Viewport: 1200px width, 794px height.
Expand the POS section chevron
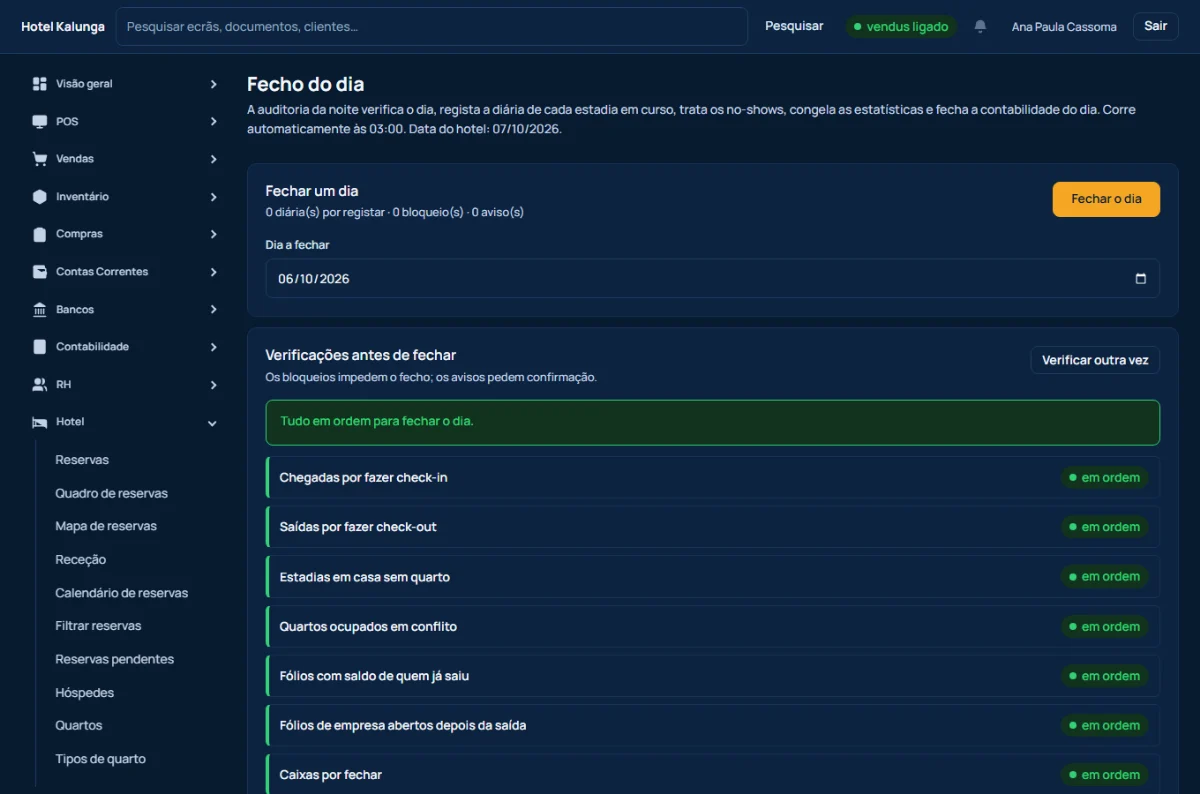(213, 122)
